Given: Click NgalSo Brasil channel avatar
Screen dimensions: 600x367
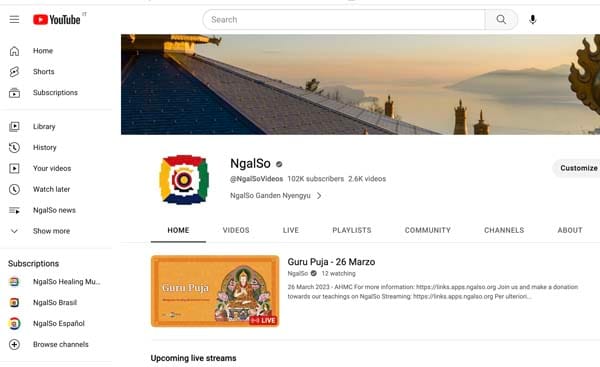Looking at the screenshot, I should tap(14, 303).
